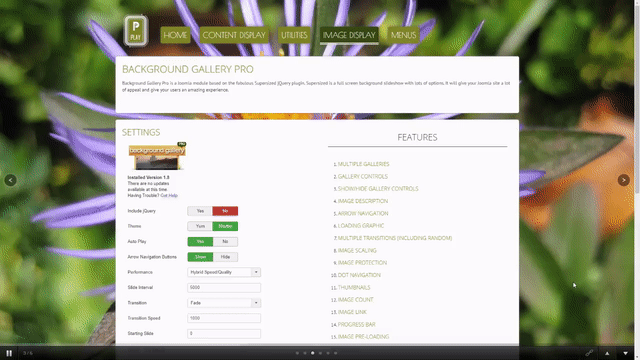640x360 pixels.
Task: Choose the green selected Theme option
Action: click(x=225, y=226)
